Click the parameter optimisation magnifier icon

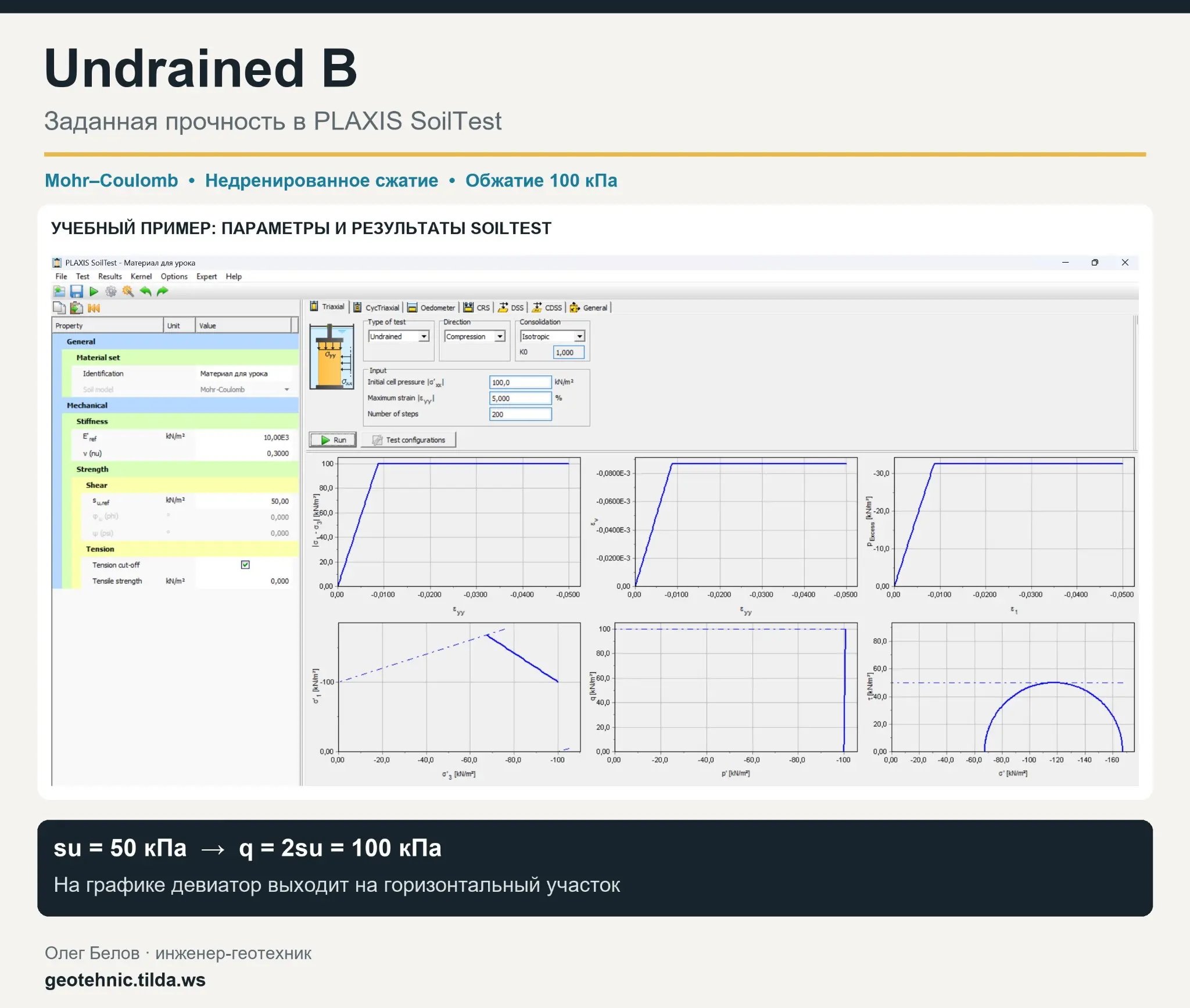[x=128, y=292]
